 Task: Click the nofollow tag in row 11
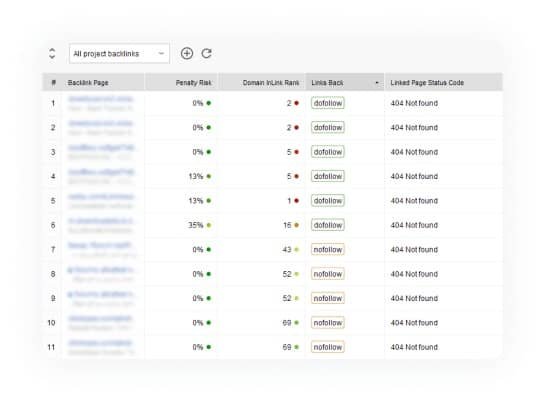[328, 347]
